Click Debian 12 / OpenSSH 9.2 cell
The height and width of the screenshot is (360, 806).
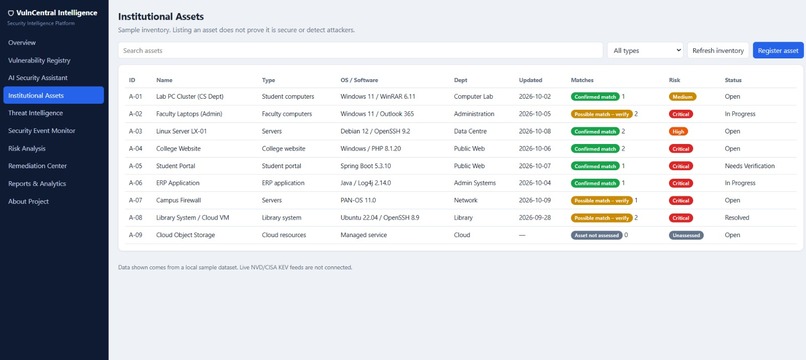375,131
